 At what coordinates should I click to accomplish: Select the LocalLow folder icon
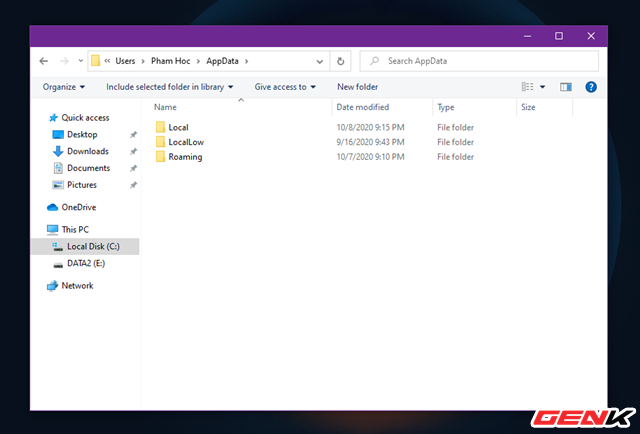coord(159,142)
